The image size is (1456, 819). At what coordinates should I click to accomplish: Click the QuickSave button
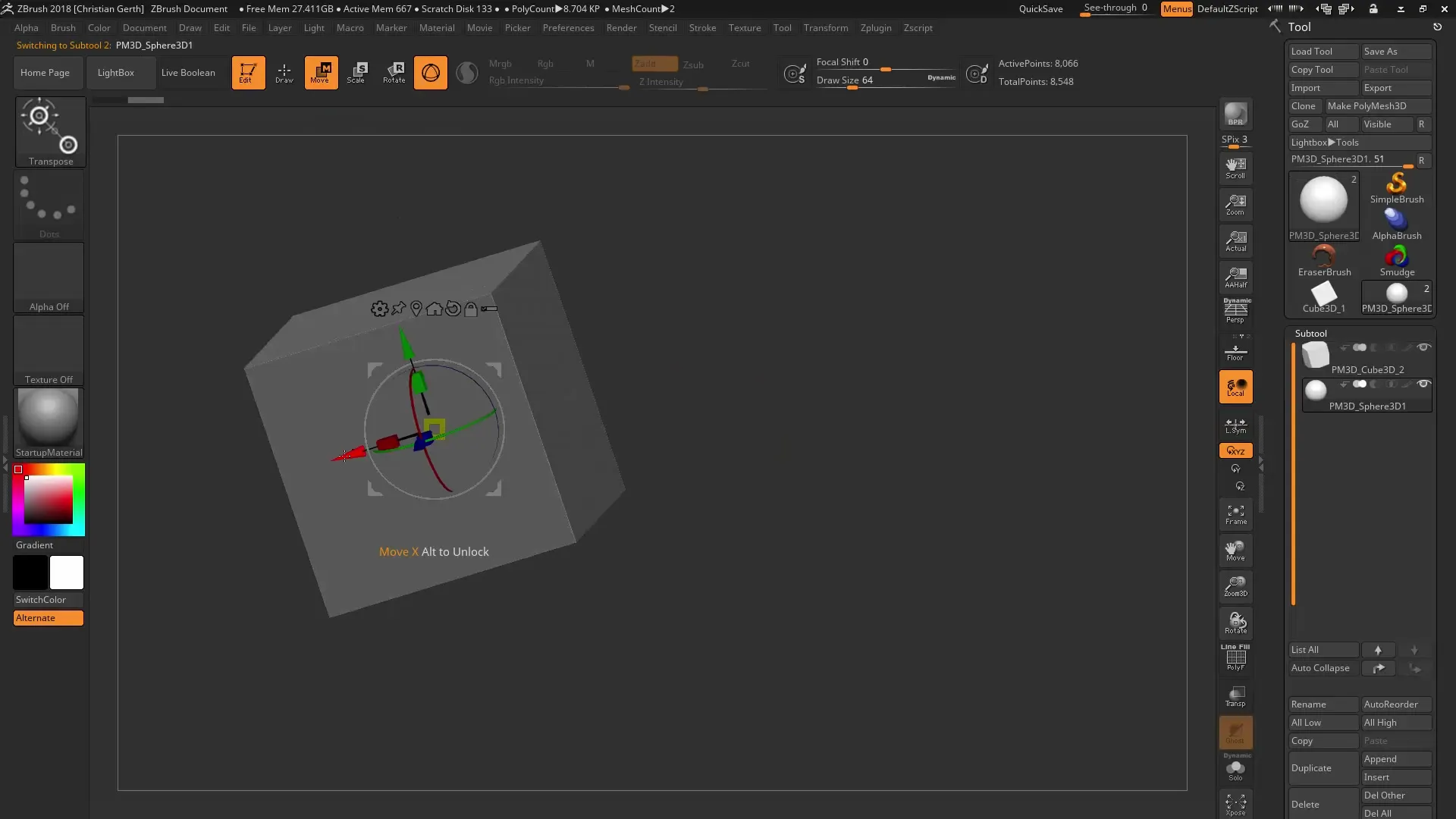1040,9
